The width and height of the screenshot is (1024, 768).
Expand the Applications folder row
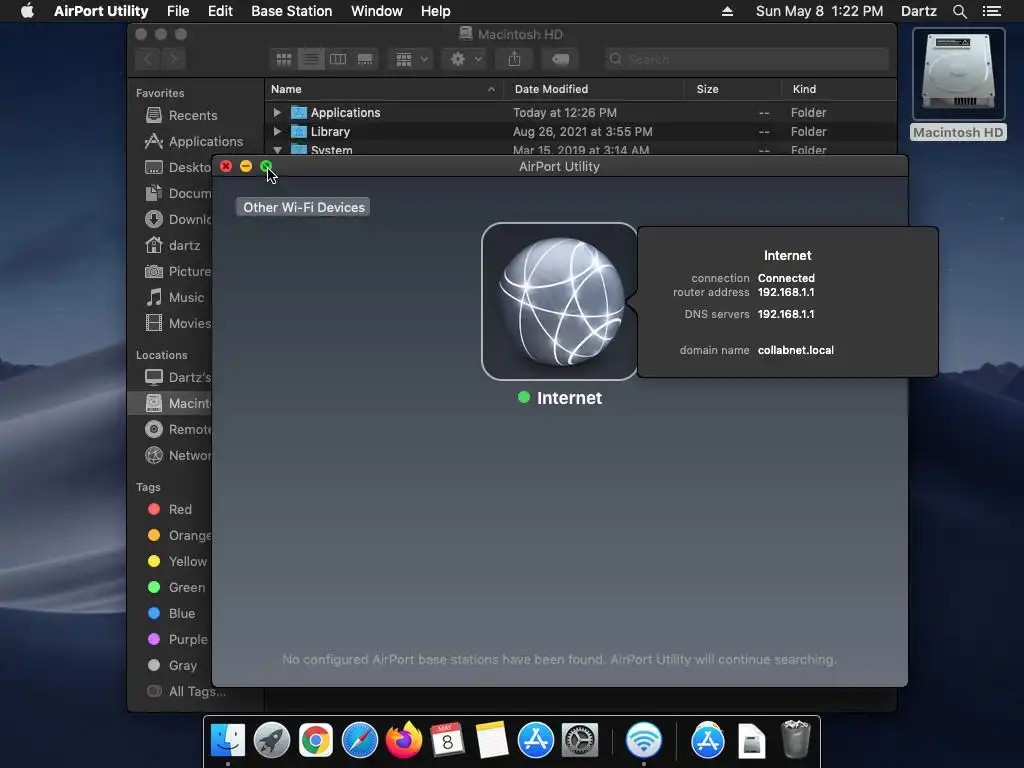277,112
